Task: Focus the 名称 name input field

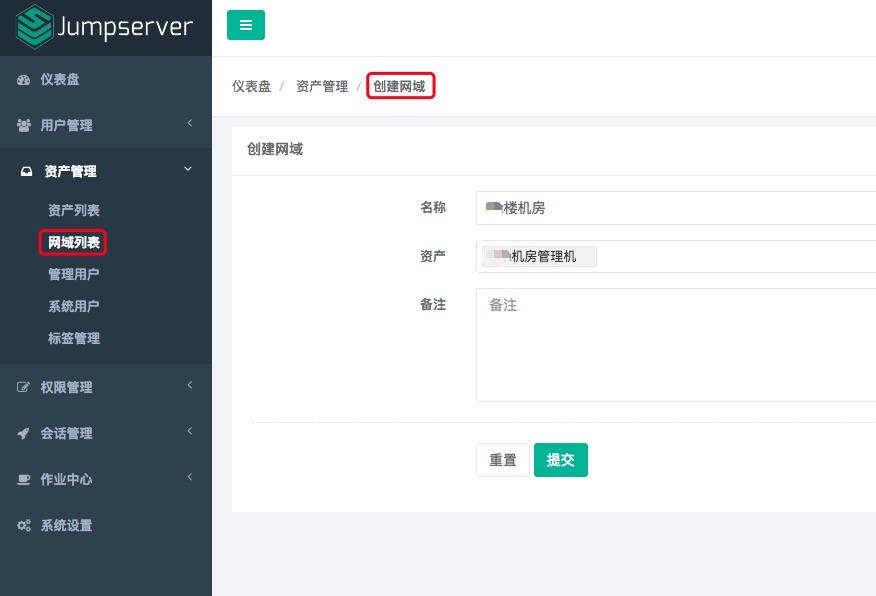Action: (x=676, y=208)
